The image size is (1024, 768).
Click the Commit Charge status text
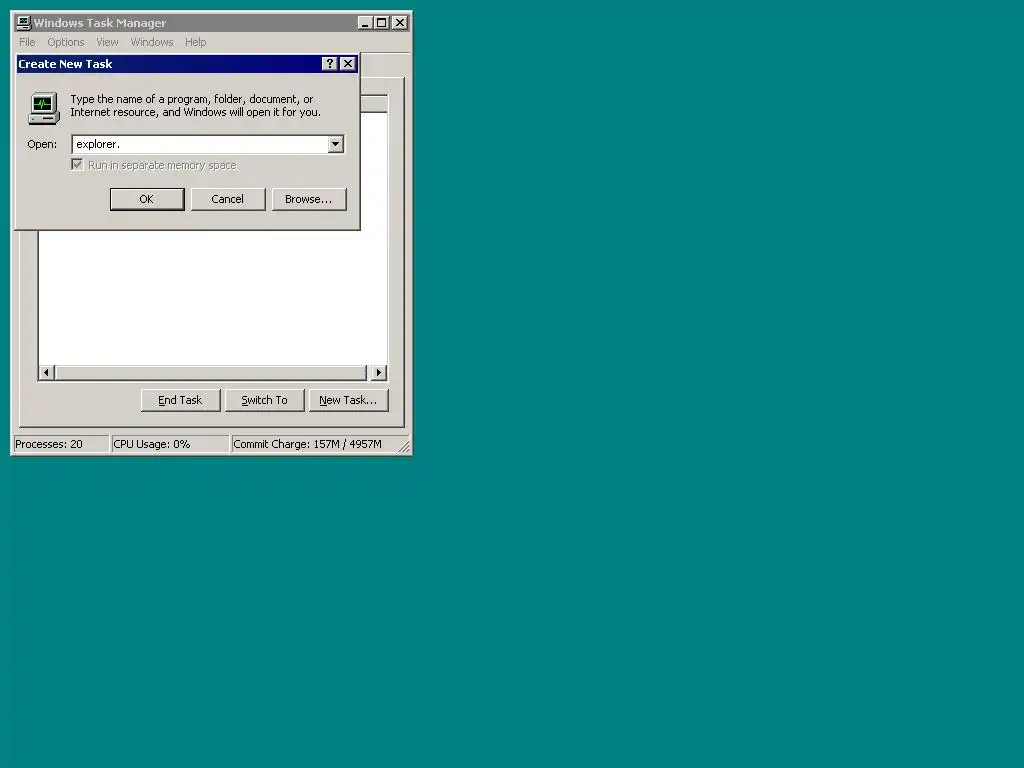click(307, 444)
